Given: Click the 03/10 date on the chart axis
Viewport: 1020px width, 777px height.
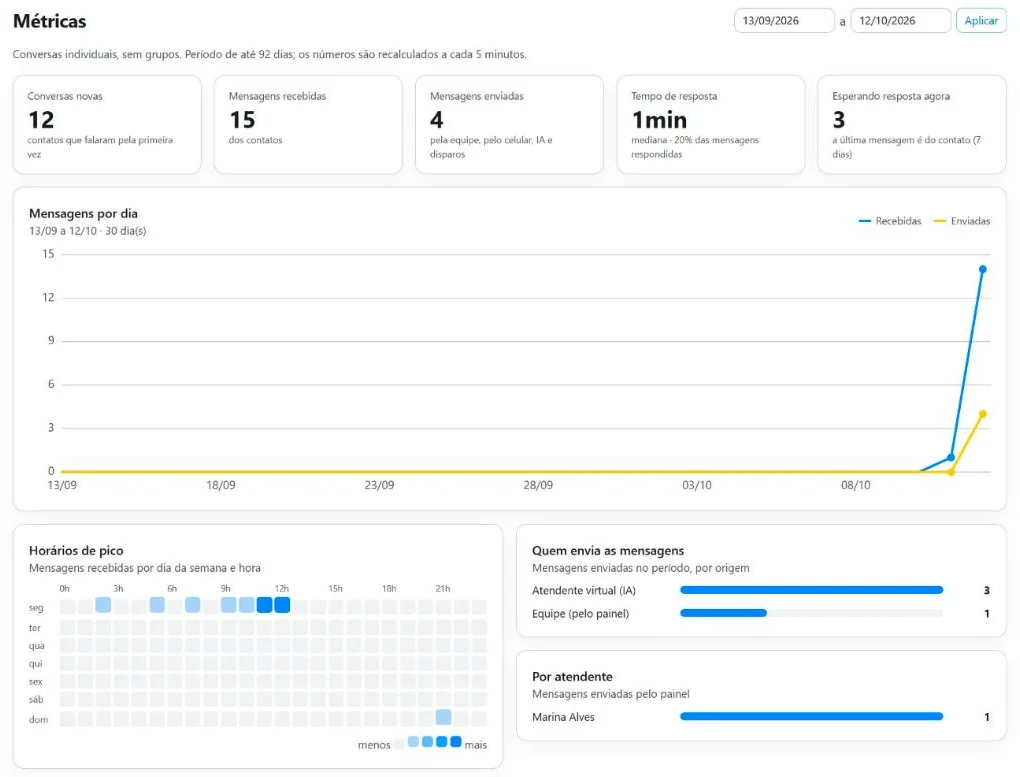Looking at the screenshot, I should click(x=697, y=485).
